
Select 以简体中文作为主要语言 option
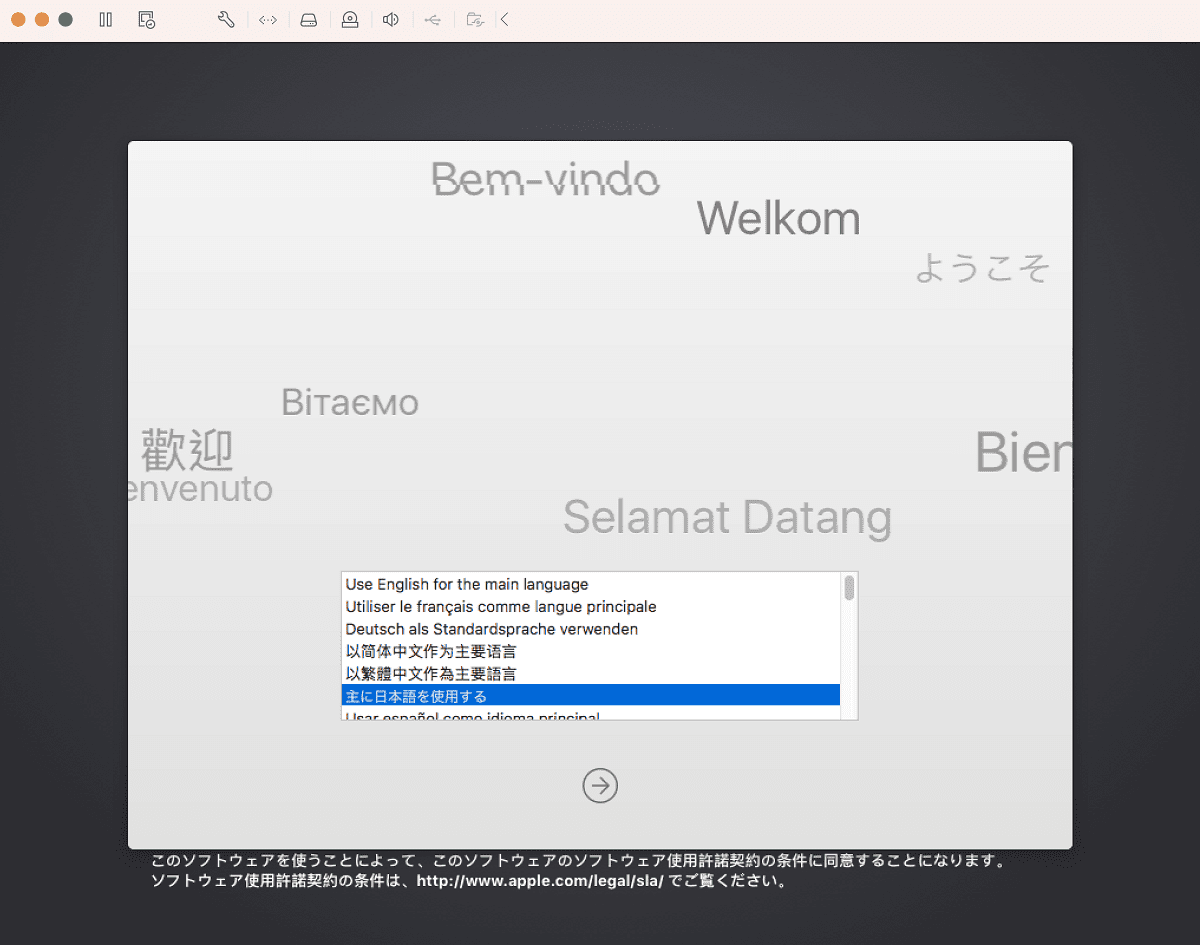tap(591, 651)
